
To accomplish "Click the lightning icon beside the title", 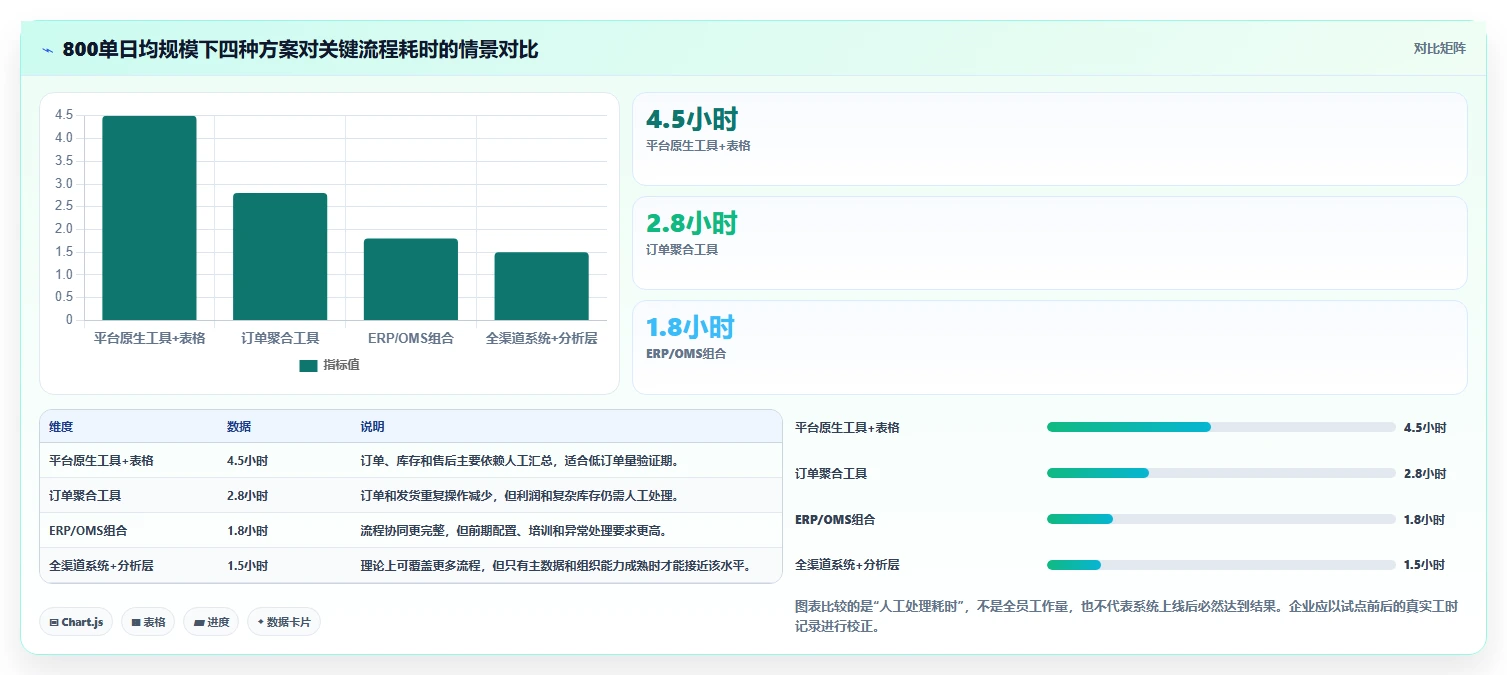I will tap(48, 50).
